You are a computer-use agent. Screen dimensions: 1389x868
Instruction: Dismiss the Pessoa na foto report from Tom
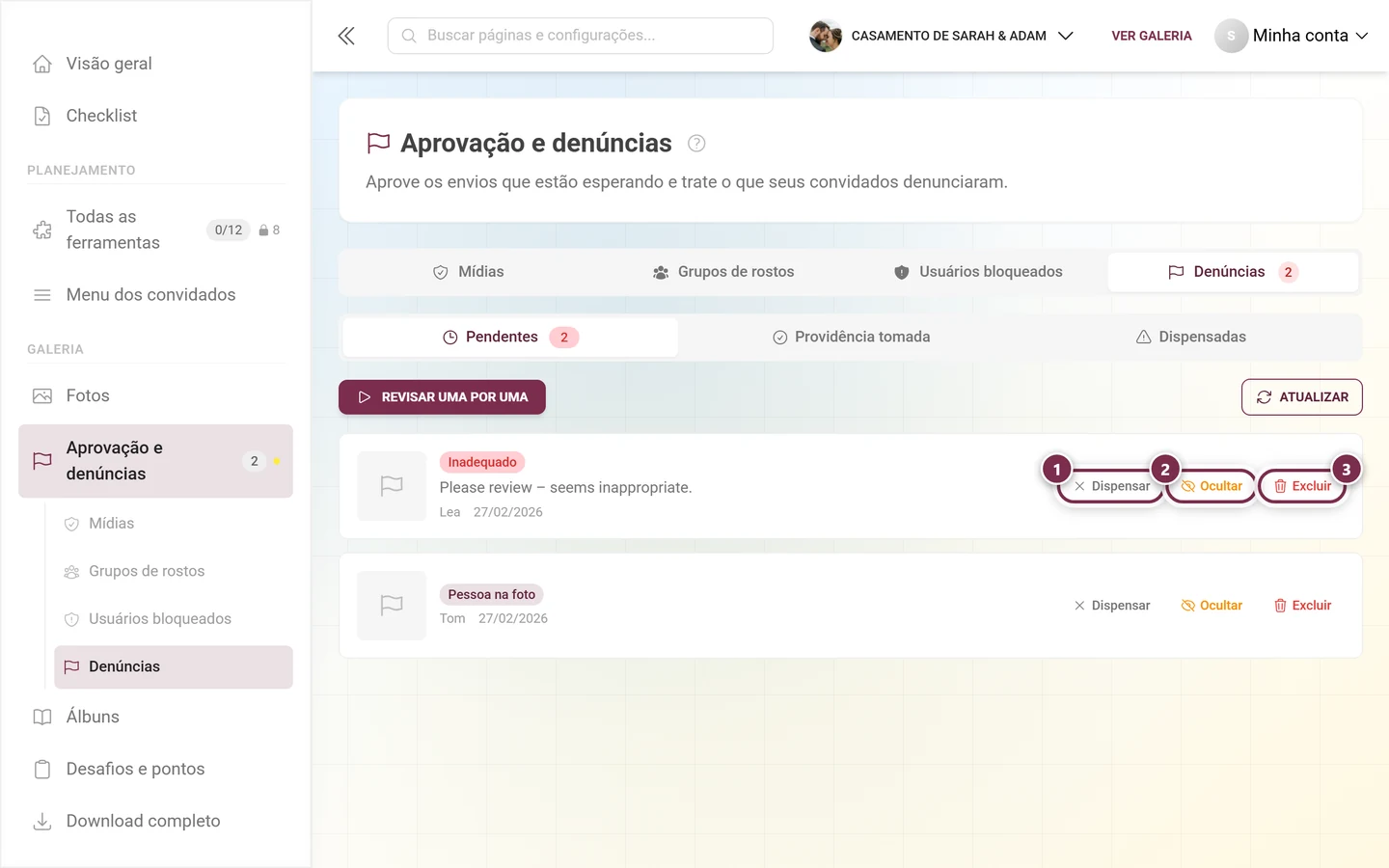click(1111, 606)
